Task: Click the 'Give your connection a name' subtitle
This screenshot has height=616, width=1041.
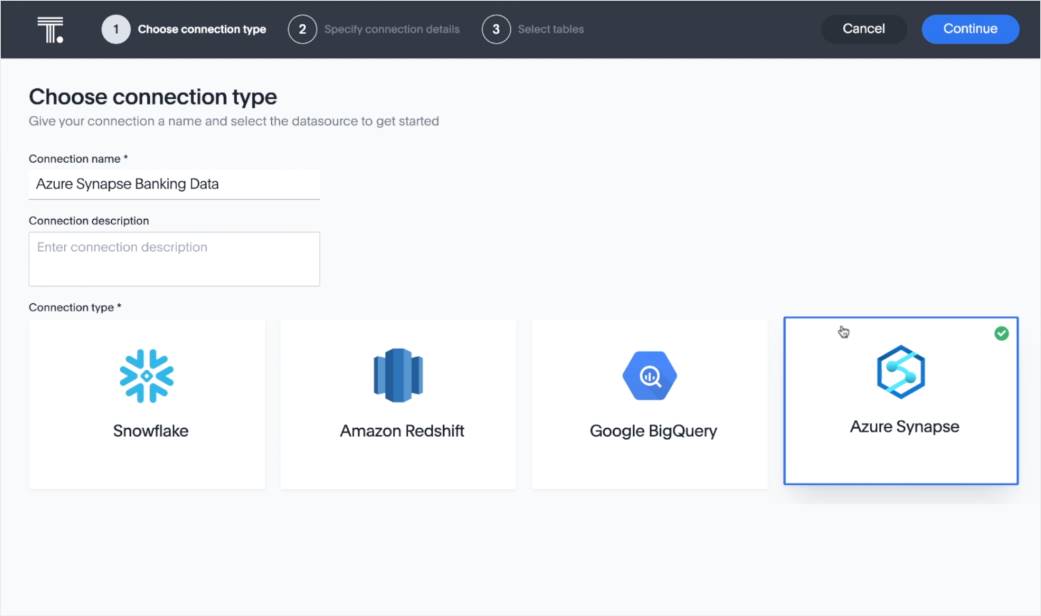Action: 234,121
